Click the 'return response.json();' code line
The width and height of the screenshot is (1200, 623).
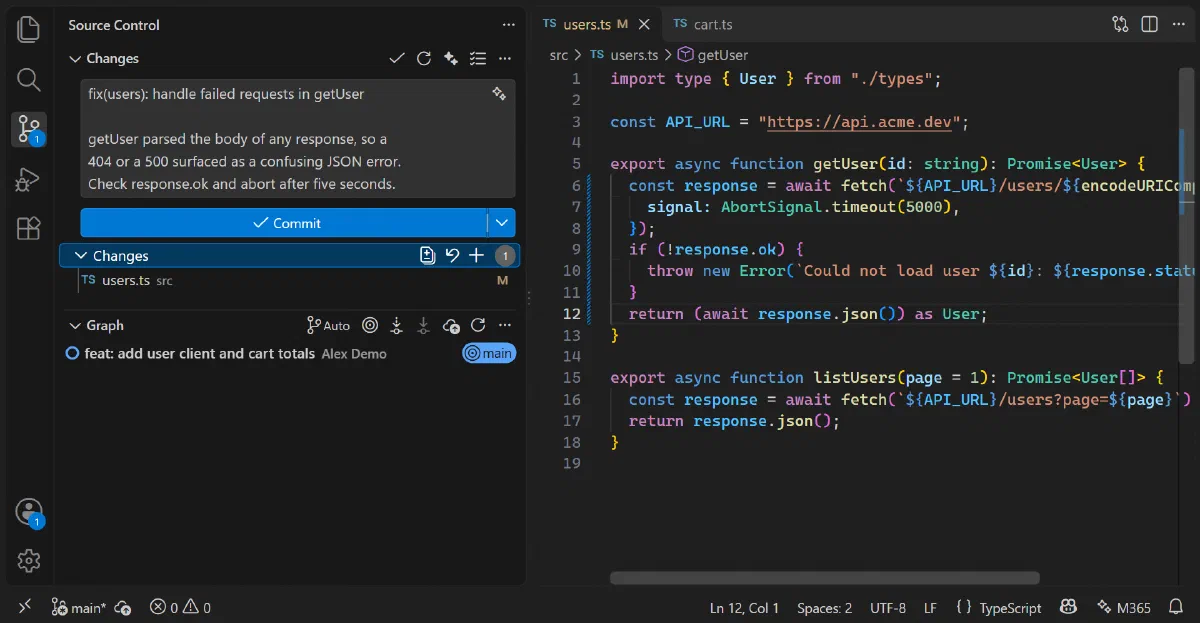point(735,421)
